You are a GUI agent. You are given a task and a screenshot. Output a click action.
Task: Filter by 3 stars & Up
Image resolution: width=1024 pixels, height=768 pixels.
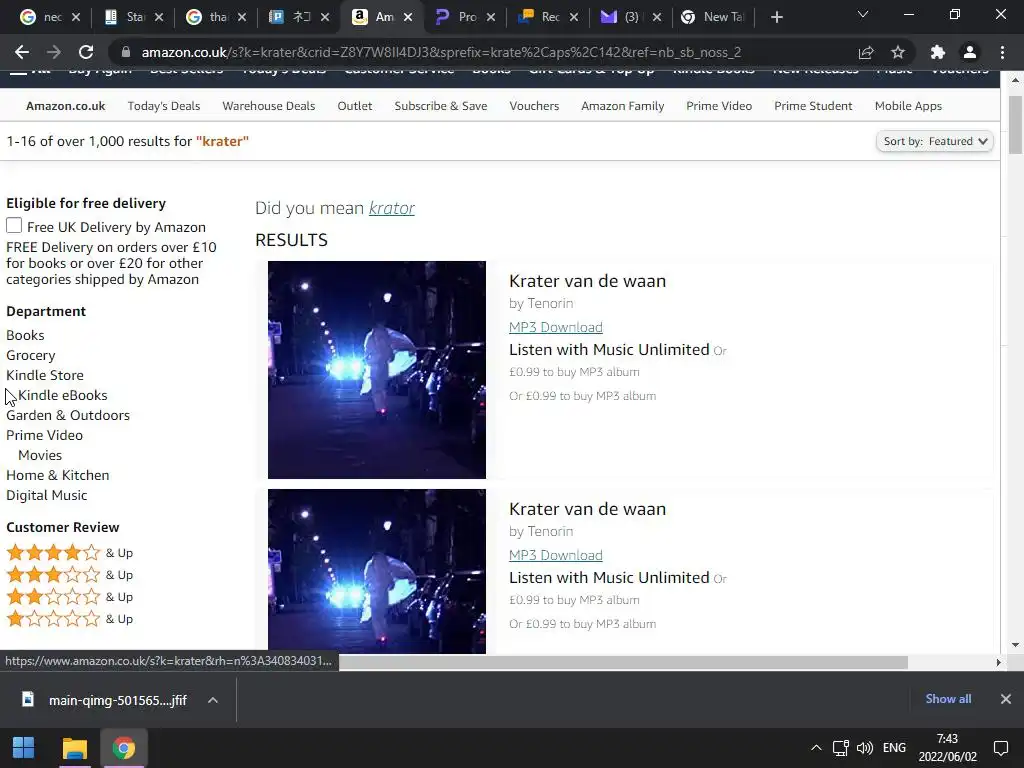pos(69,575)
